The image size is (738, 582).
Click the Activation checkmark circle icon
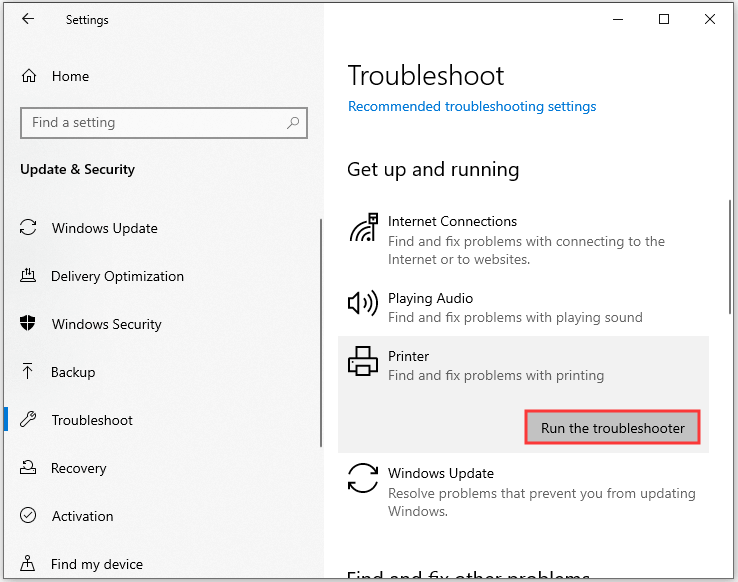tap(28, 515)
